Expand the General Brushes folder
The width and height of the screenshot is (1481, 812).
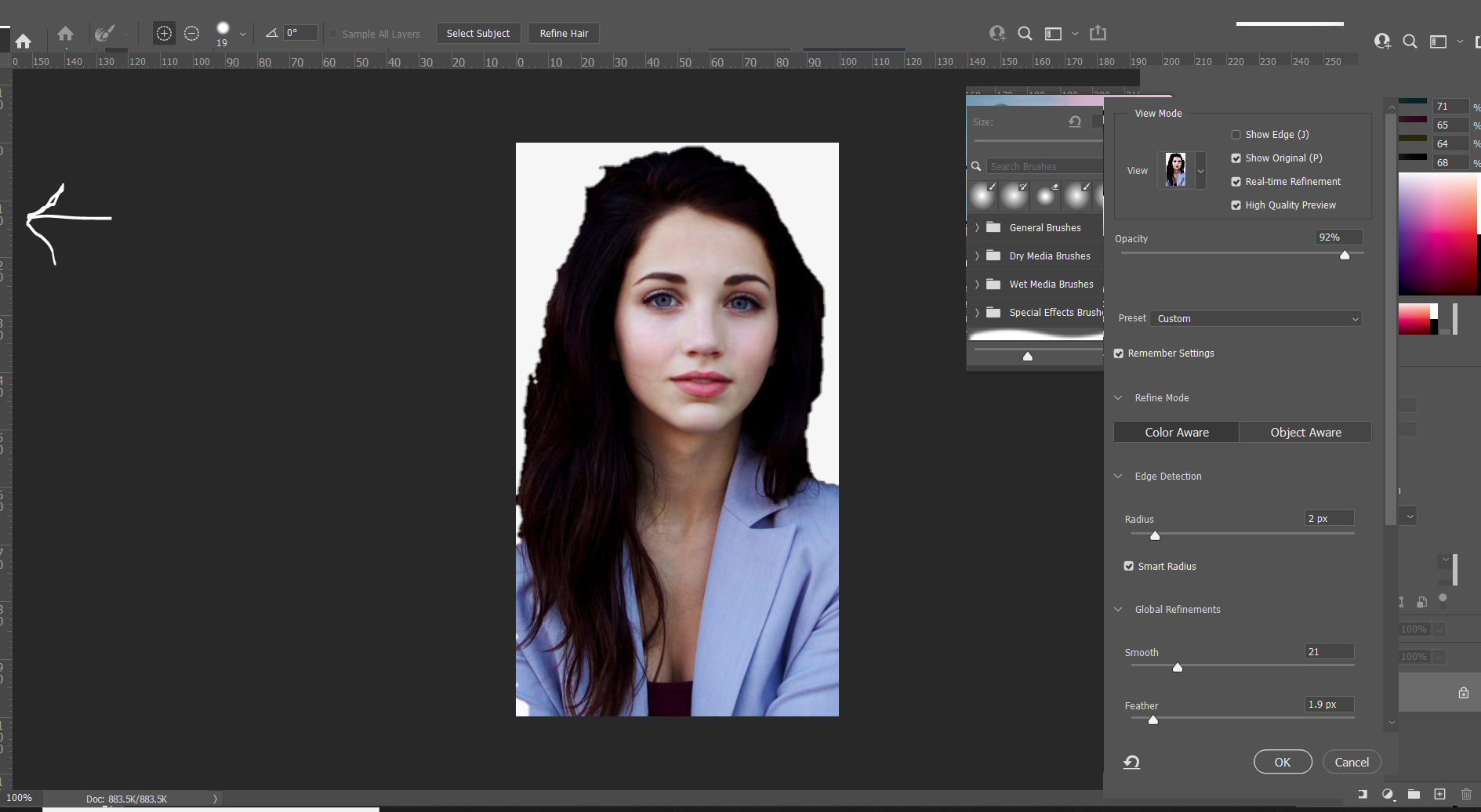(977, 228)
